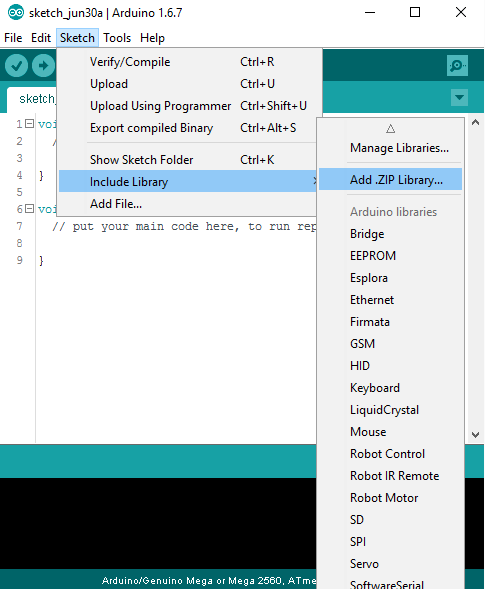The width and height of the screenshot is (485, 589).
Task: Include the Keyboard library
Action: pyautogui.click(x=390, y=388)
